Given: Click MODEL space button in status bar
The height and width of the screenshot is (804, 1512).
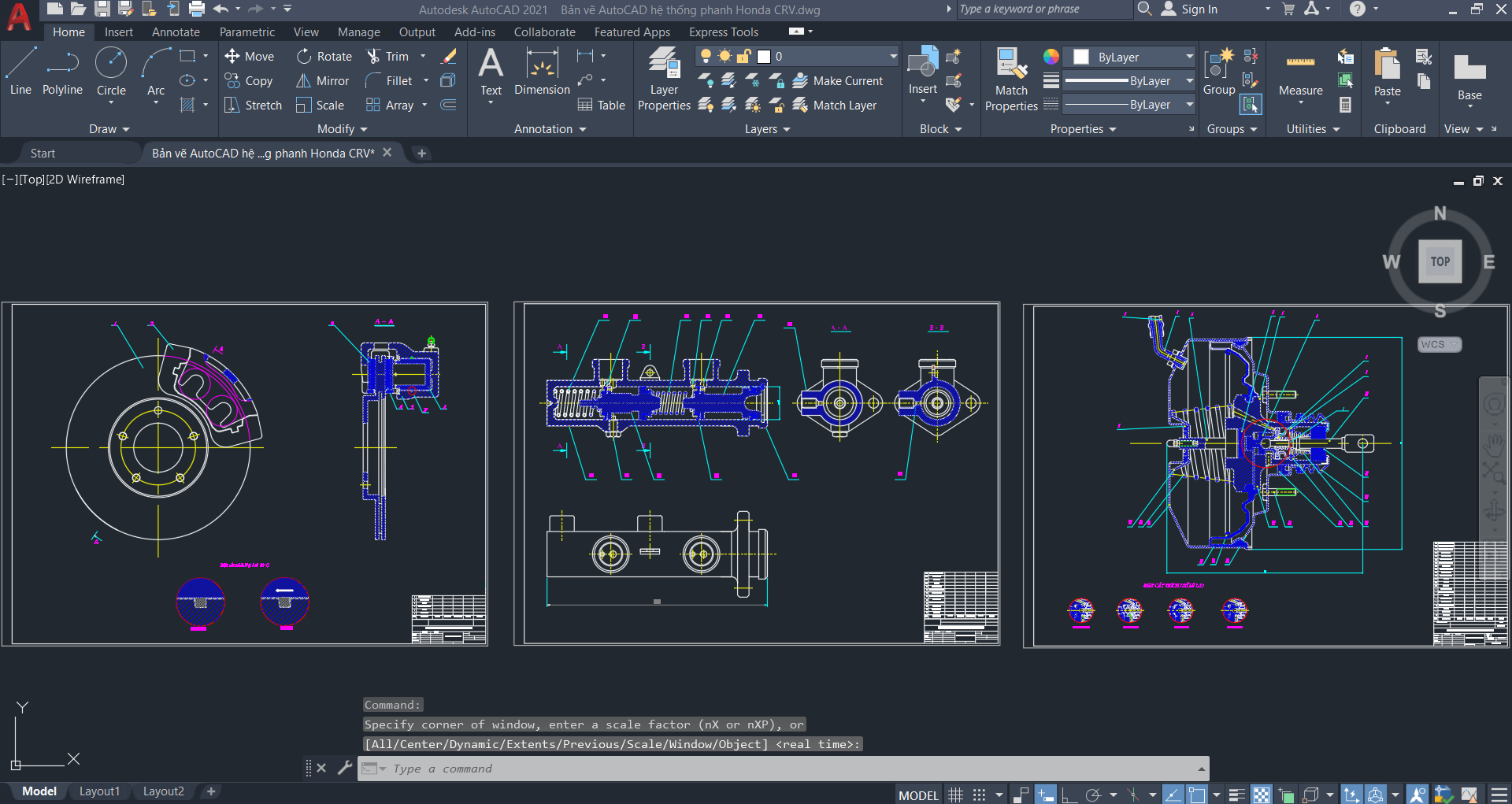Looking at the screenshot, I should pos(918,795).
